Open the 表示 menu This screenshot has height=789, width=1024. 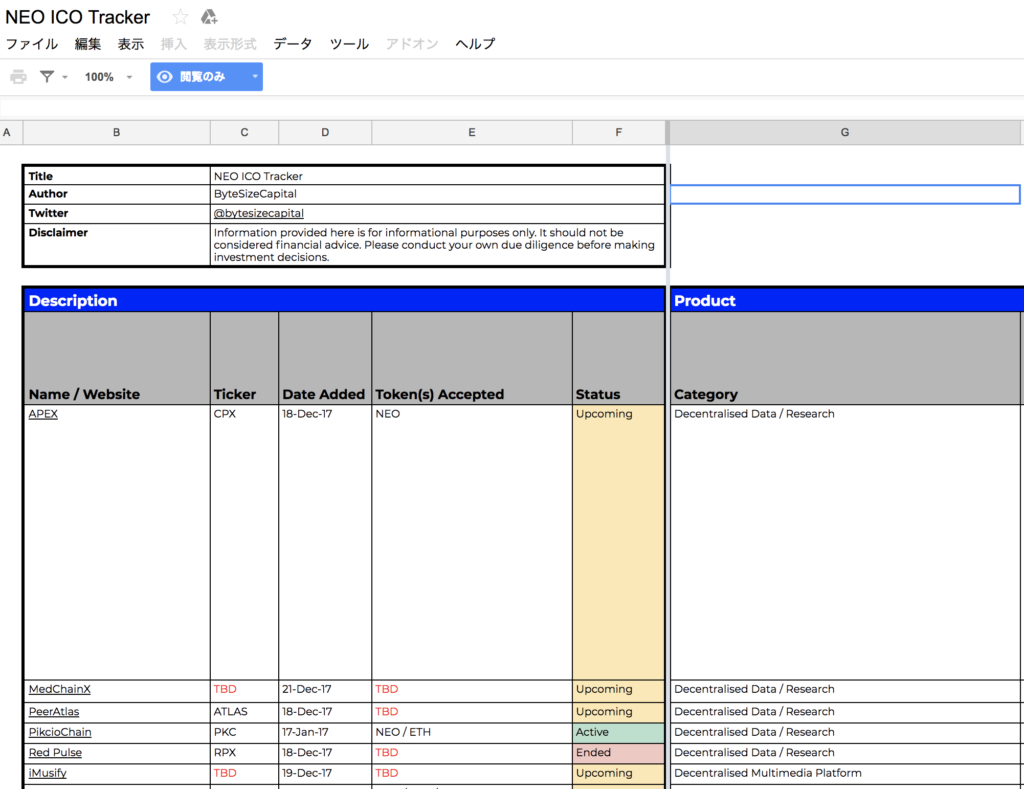point(131,44)
